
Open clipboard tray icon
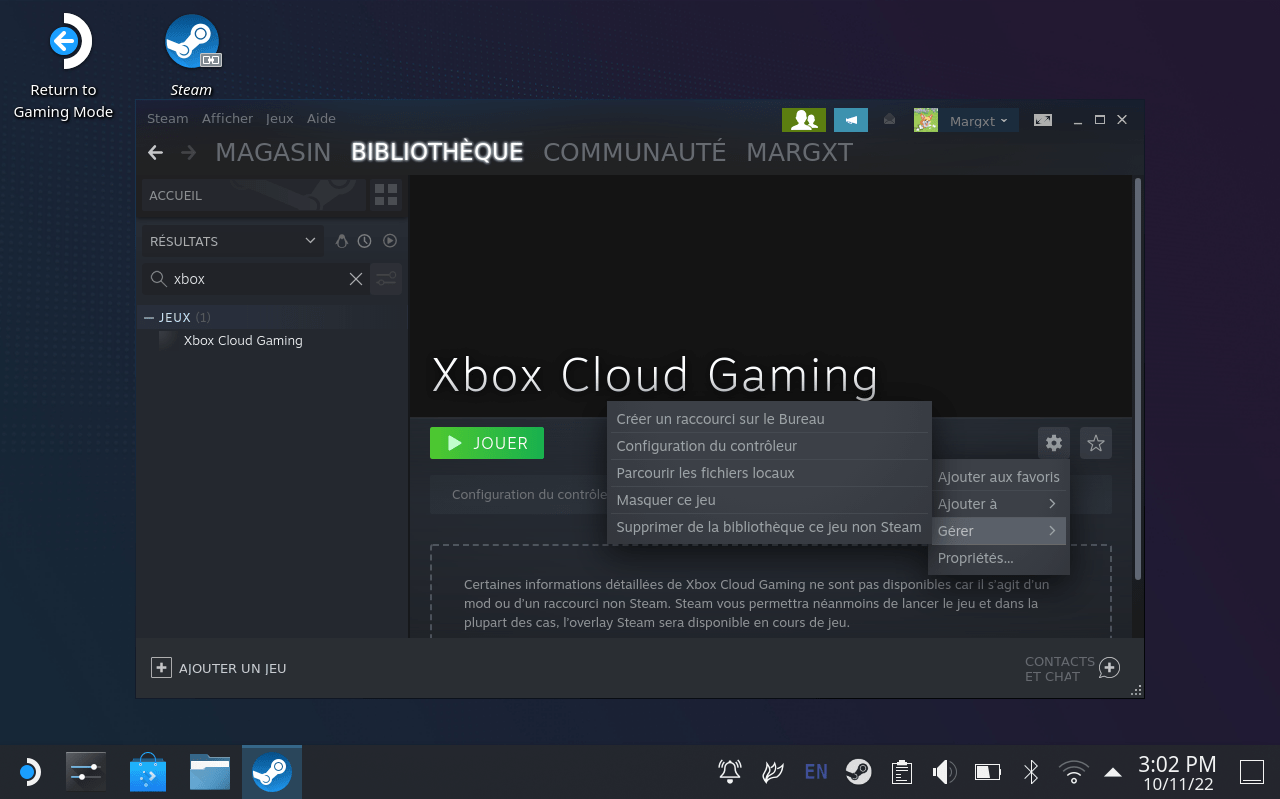902,772
